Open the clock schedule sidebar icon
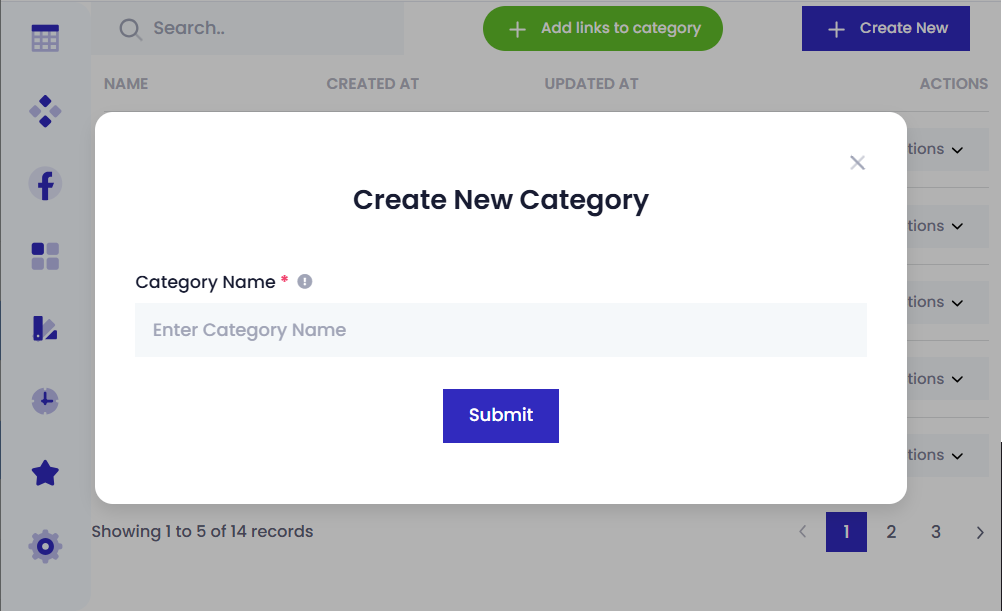1002x611 pixels. pyautogui.click(x=45, y=401)
